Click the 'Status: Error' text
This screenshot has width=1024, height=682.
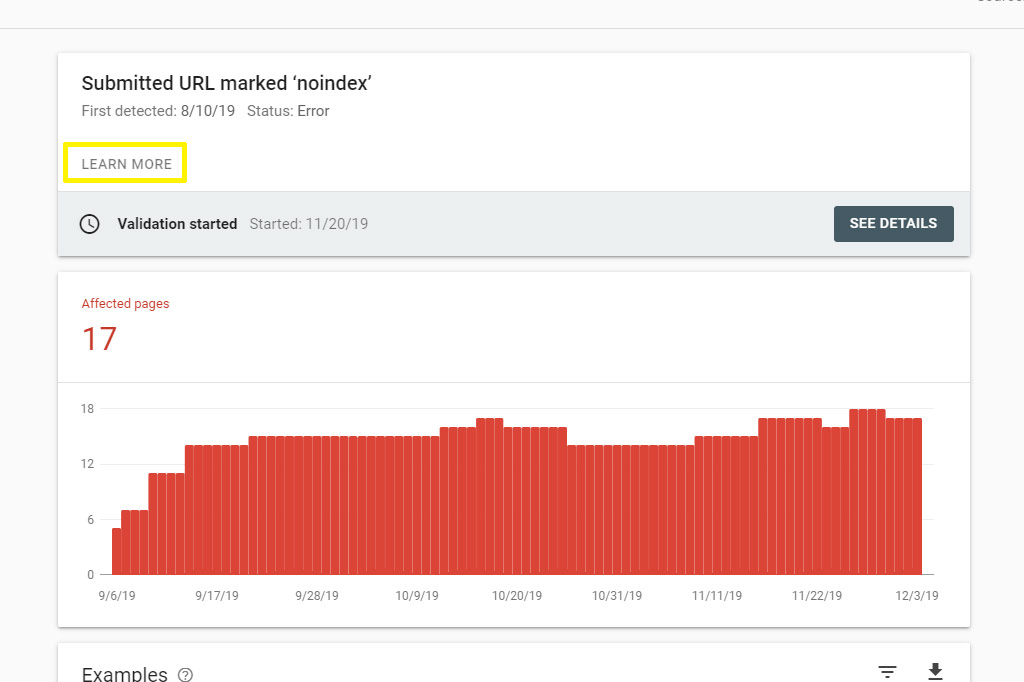tap(288, 111)
